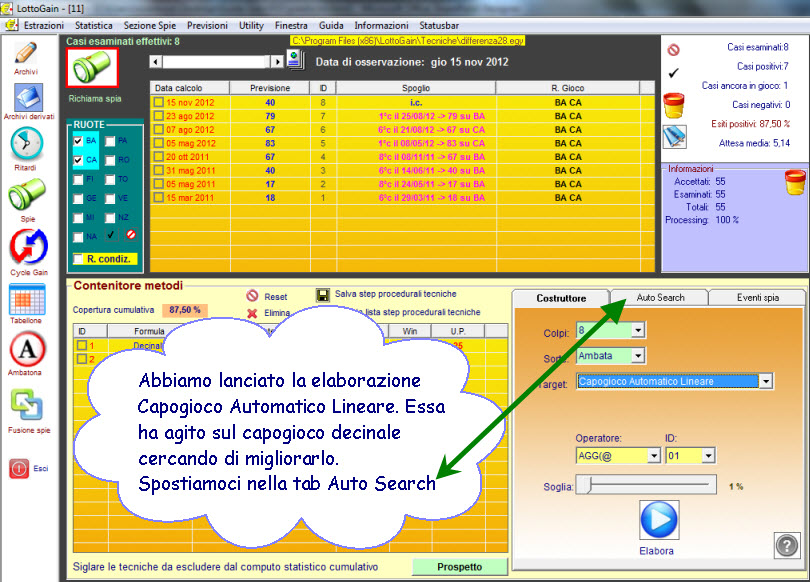Tick method ID 2 checkbox in Contenitore metodi
Image resolution: width=810 pixels, height=582 pixels.
pyautogui.click(x=82, y=359)
